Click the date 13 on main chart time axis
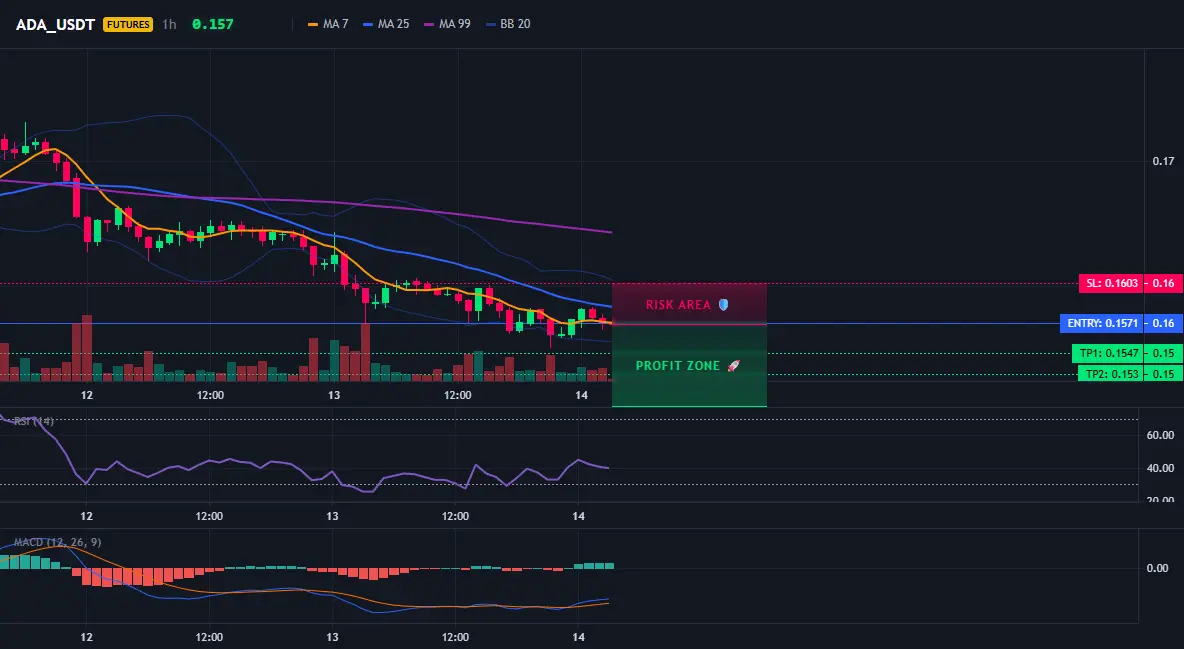1184x649 pixels. [334, 395]
